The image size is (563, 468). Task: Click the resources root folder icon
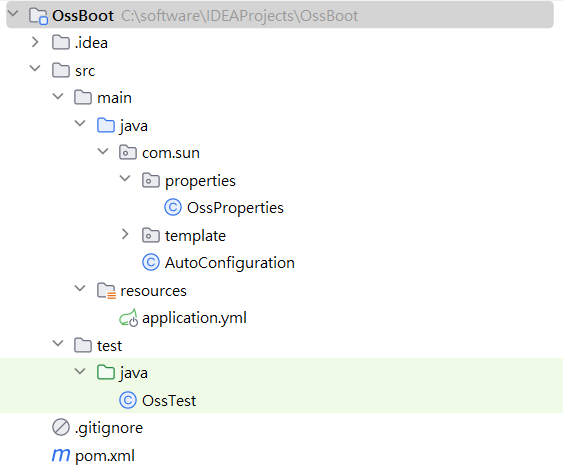(106, 291)
